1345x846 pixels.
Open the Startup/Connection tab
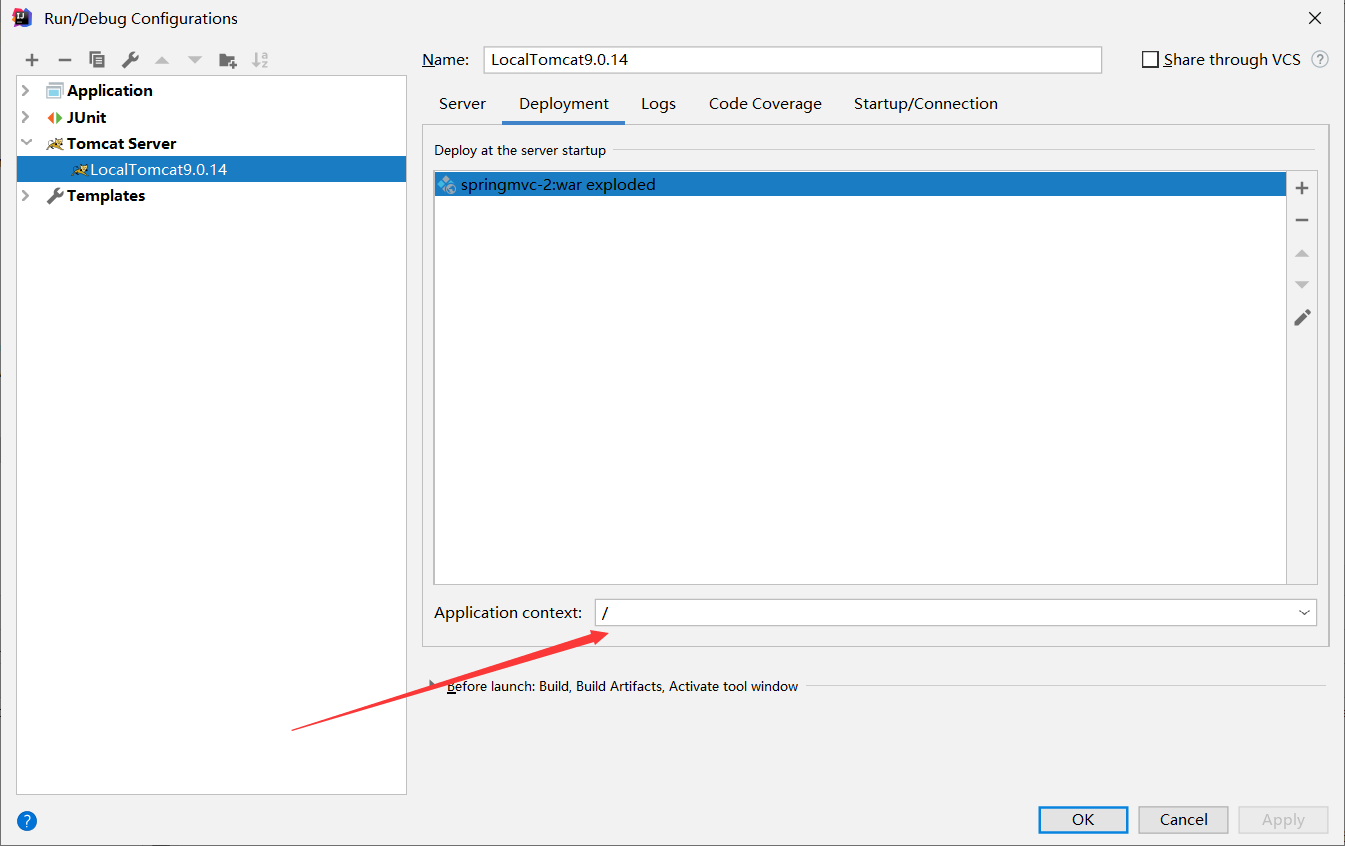(926, 104)
